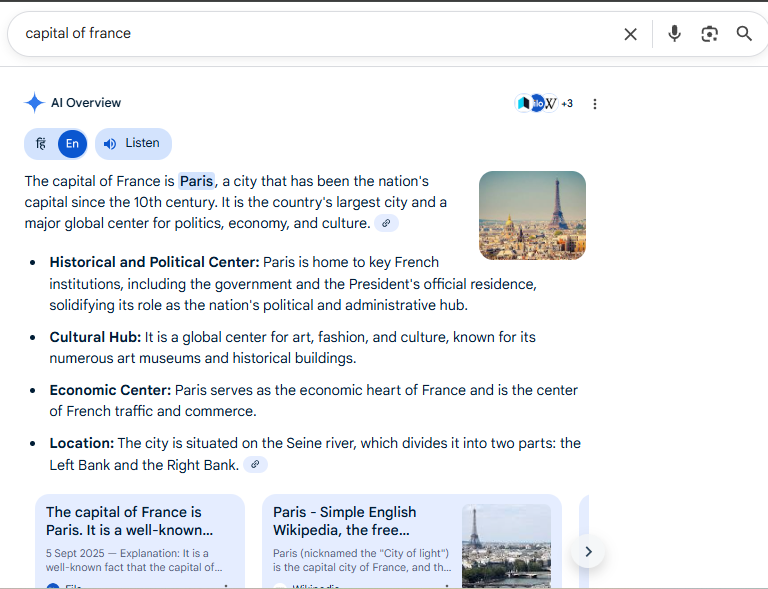Click the Wikipedia card's Eiffel Tower thumbnail
Viewport: 768px width, 589px height.
506,545
